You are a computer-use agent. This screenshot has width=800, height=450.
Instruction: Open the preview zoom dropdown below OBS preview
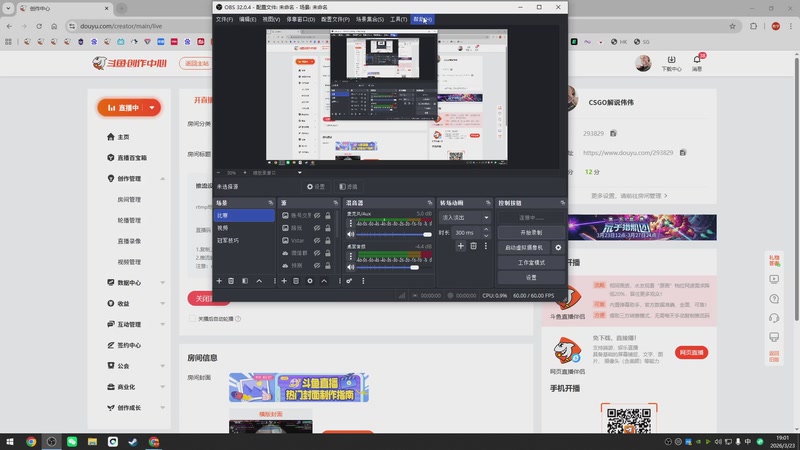(299, 173)
